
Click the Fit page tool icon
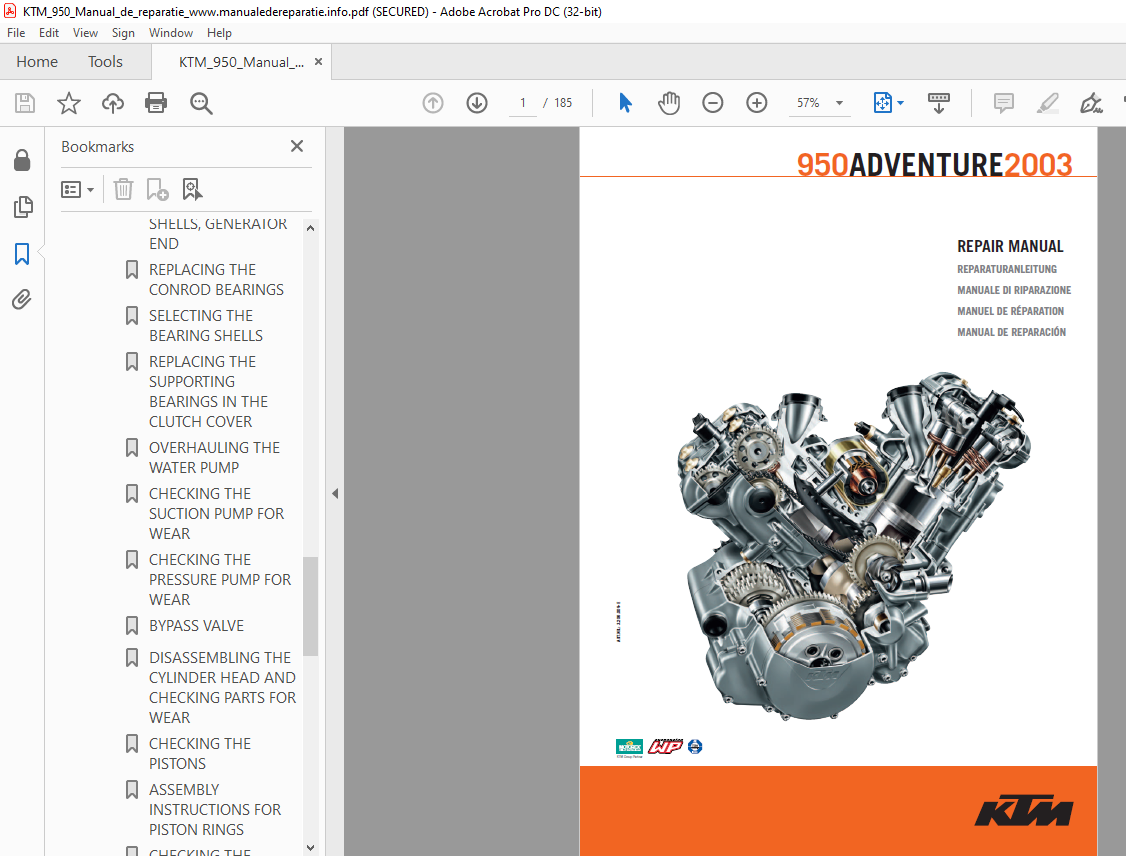[x=883, y=103]
